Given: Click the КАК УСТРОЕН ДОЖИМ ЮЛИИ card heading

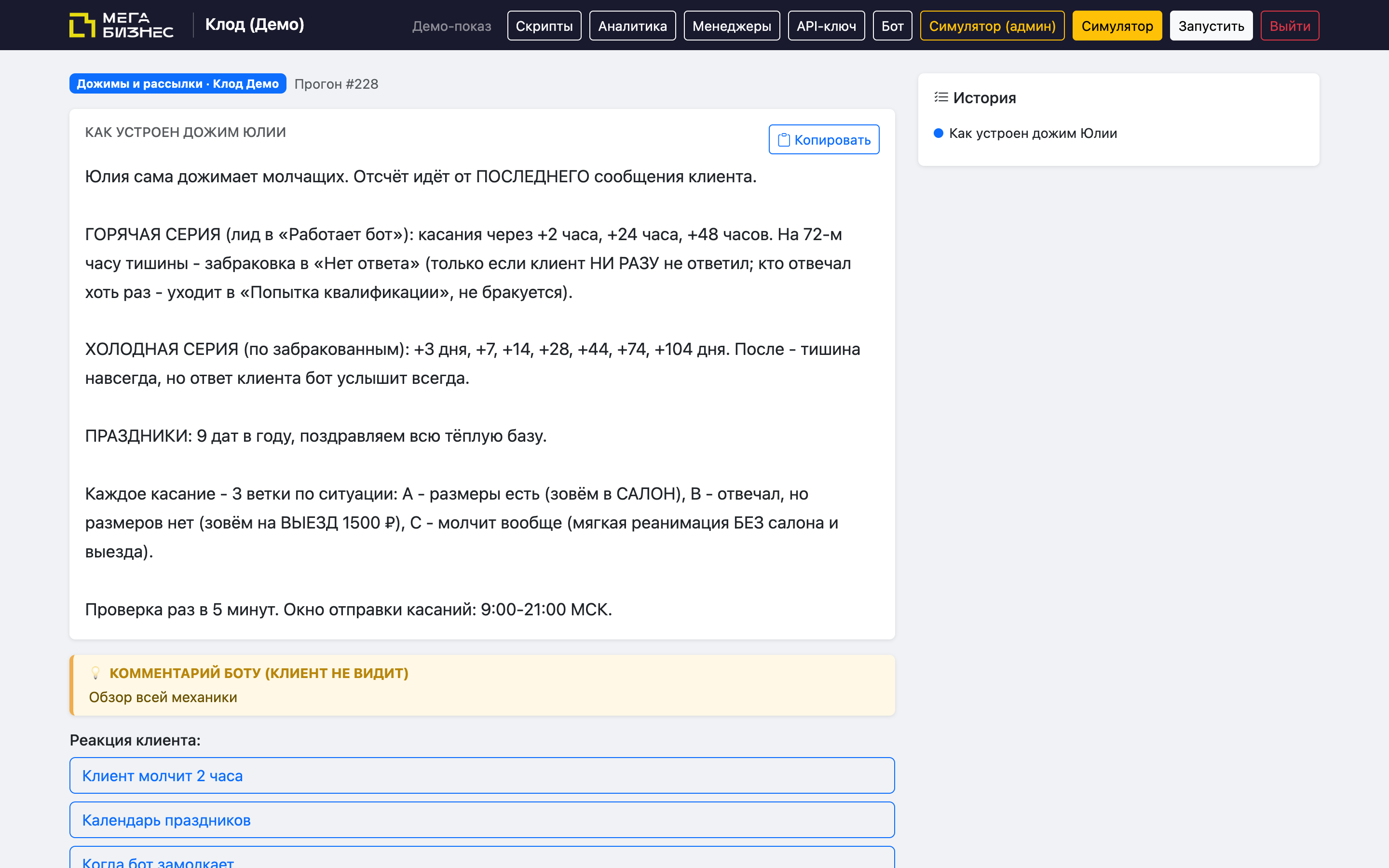Looking at the screenshot, I should pos(185,132).
